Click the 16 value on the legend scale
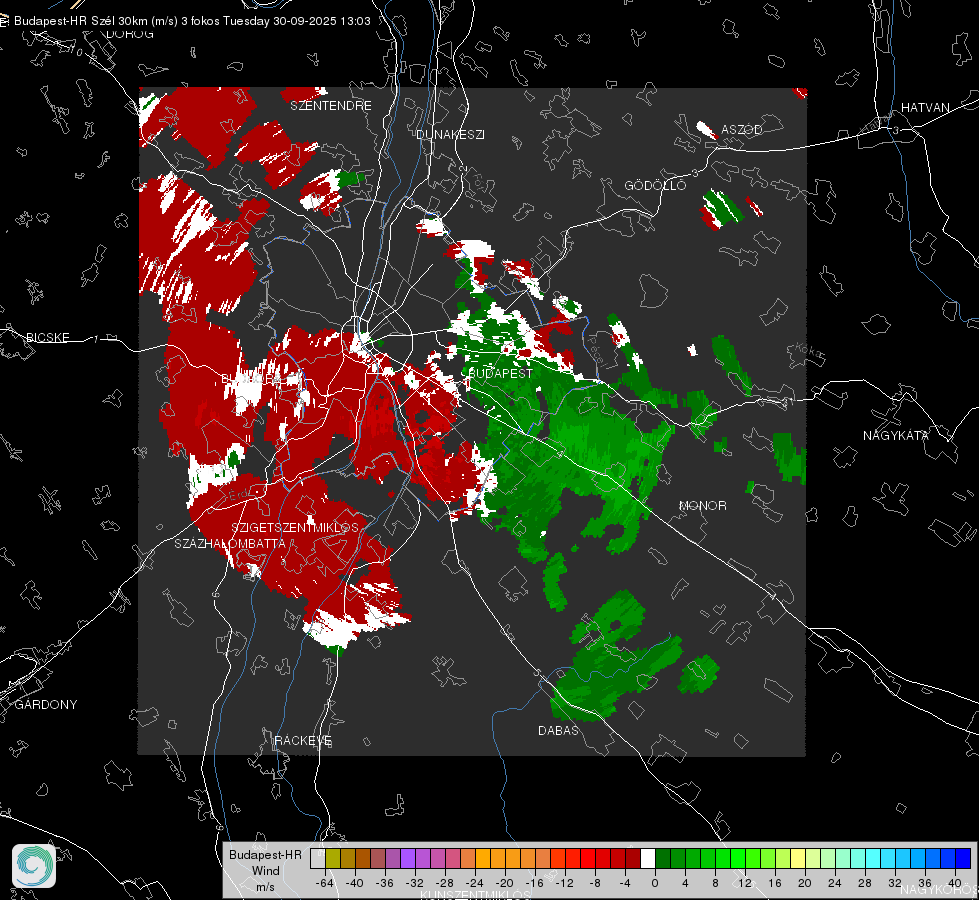Image resolution: width=979 pixels, height=900 pixels. [775, 883]
